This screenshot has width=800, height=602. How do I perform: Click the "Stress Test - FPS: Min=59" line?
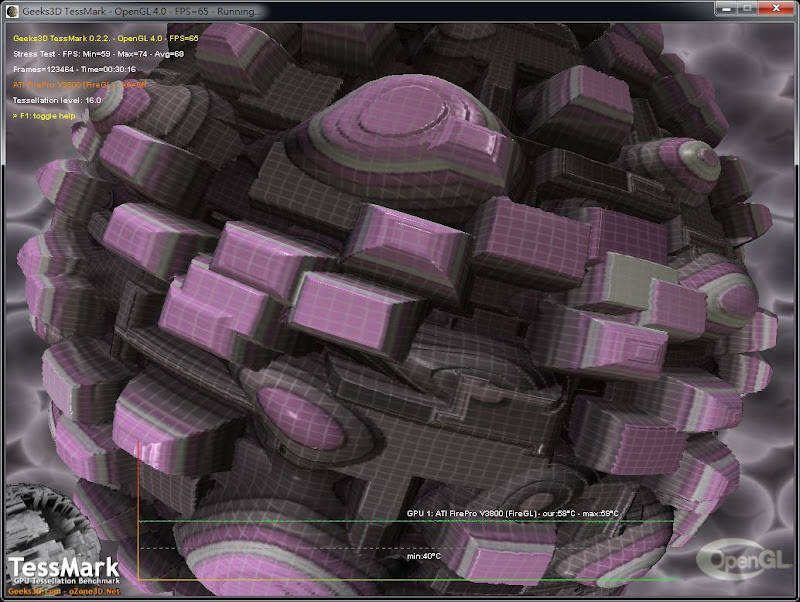coord(98,54)
